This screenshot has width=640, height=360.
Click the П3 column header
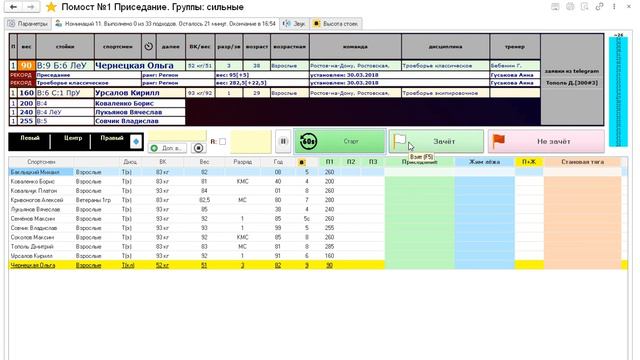pos(373,162)
